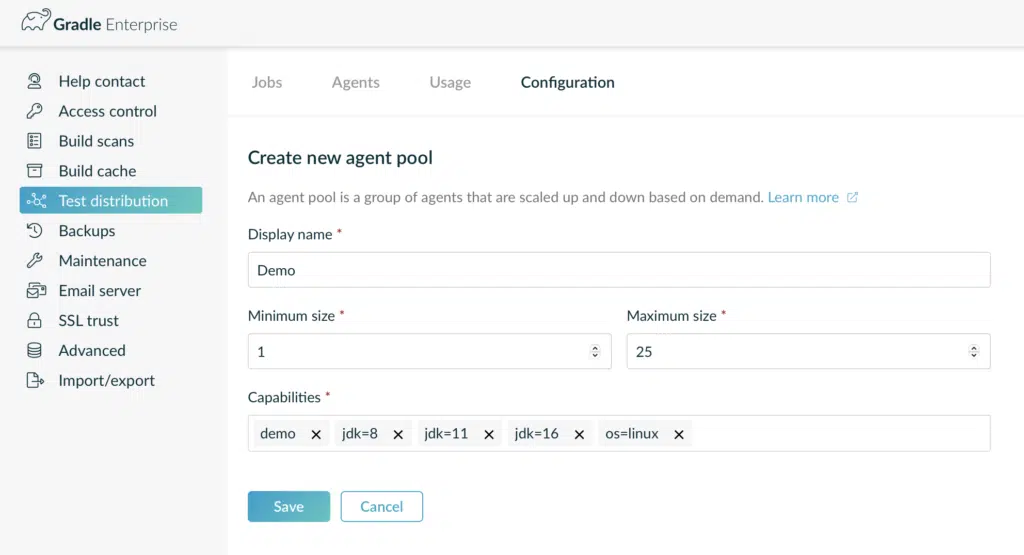Click the Access control key icon
Image resolution: width=1024 pixels, height=555 pixels.
[35, 112]
